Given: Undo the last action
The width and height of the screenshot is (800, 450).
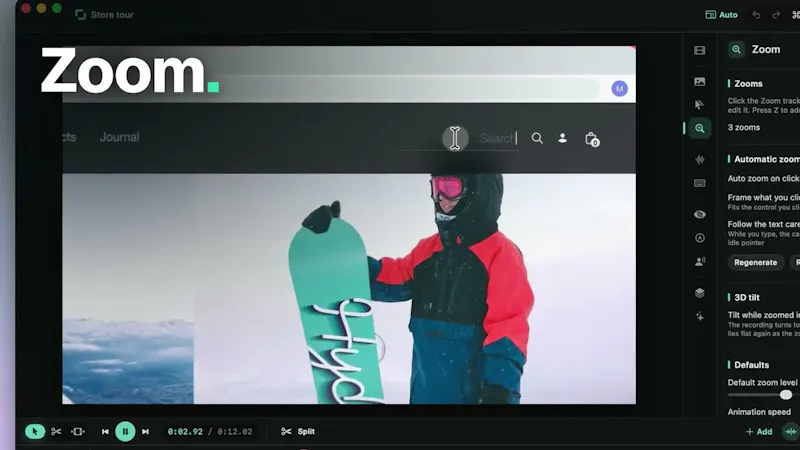Looking at the screenshot, I should tap(756, 15).
